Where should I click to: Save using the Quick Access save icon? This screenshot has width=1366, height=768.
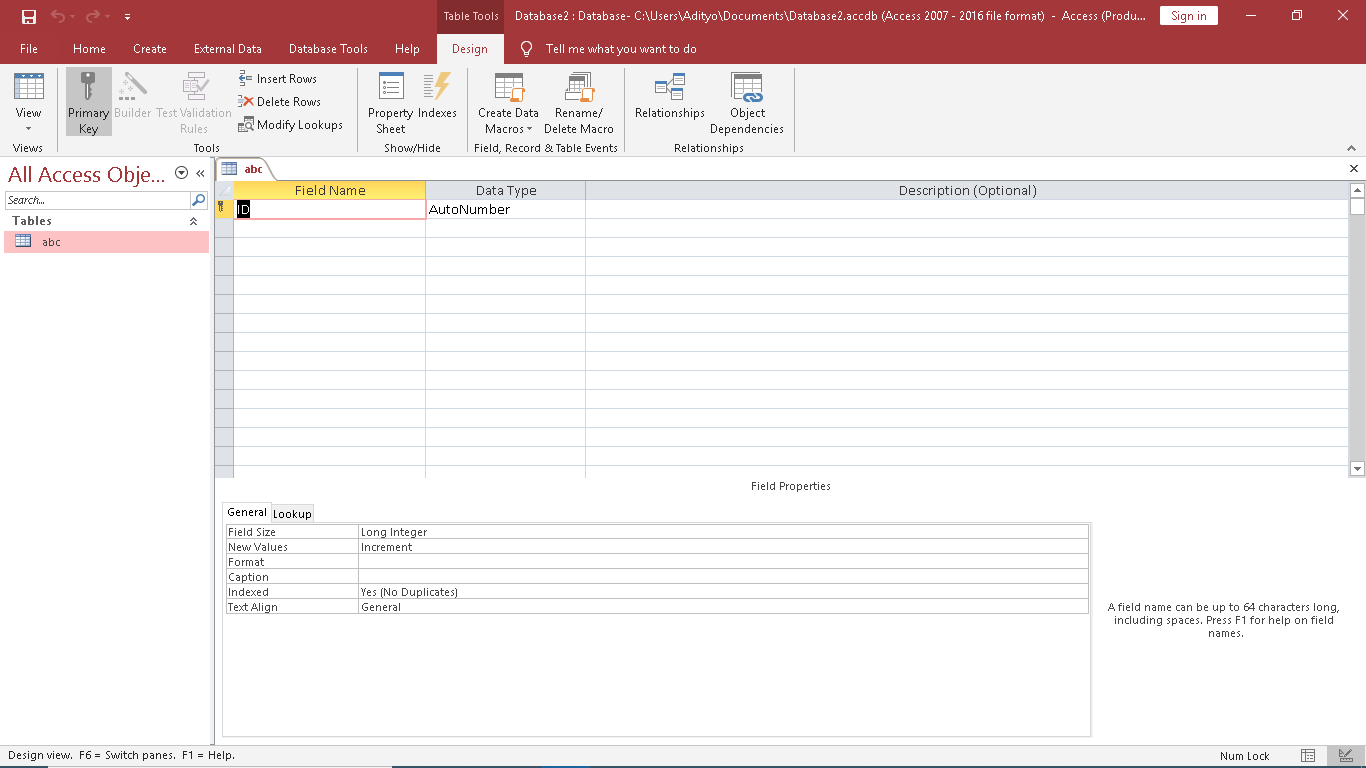pos(29,16)
